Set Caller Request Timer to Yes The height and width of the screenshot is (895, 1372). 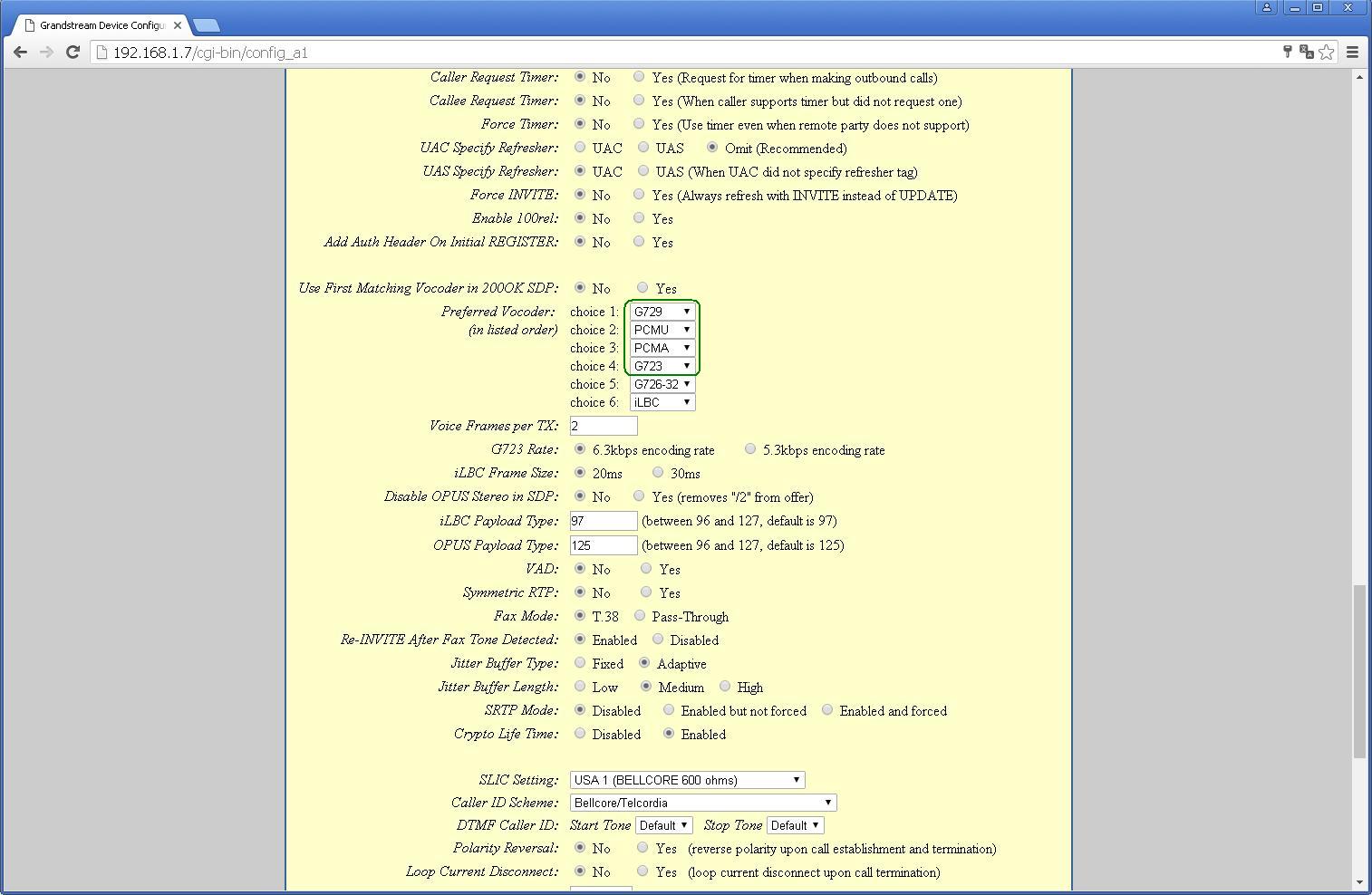(639, 77)
